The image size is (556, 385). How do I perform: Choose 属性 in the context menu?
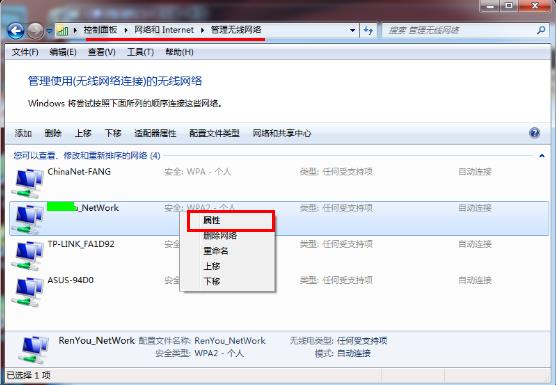[x=230, y=221]
